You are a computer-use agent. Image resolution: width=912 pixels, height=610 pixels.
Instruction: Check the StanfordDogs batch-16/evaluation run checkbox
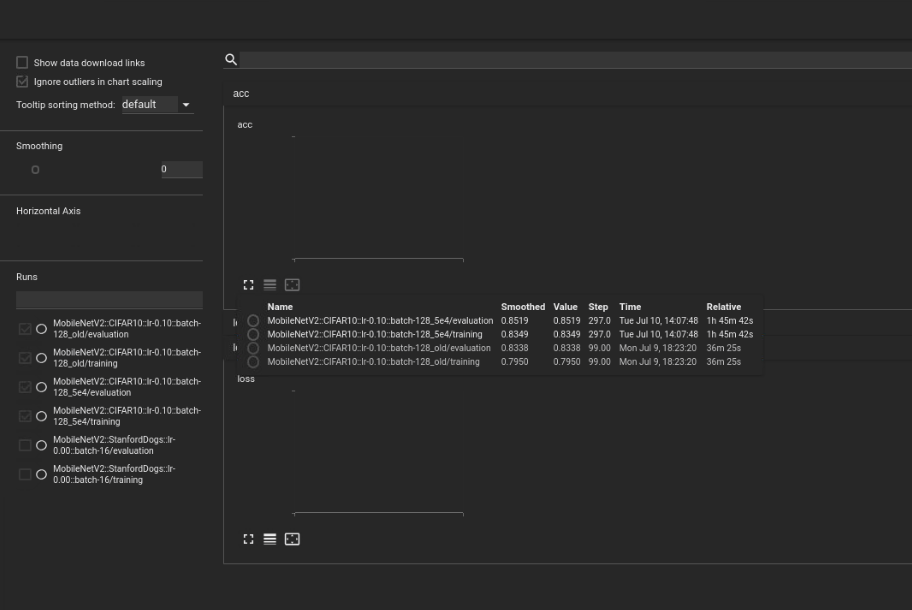pyautogui.click(x=25, y=445)
